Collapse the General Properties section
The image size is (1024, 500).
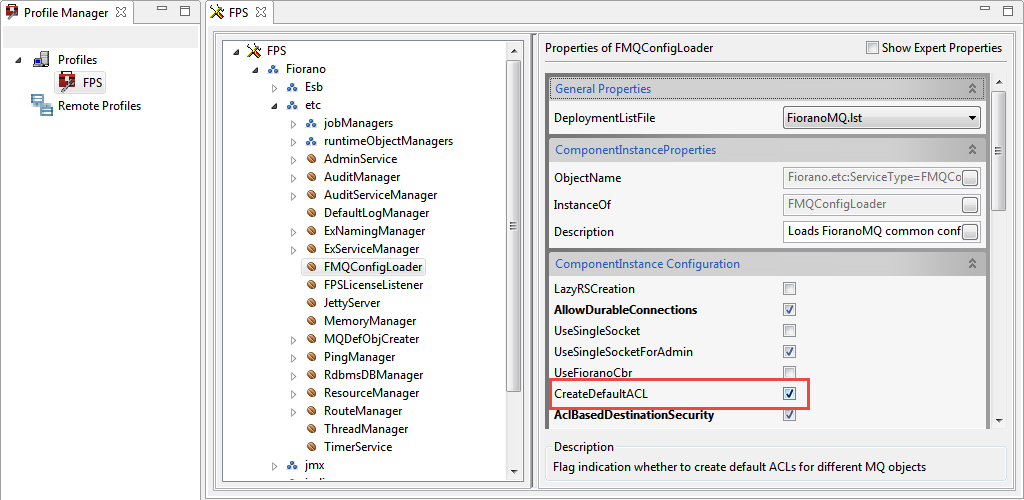[x=971, y=89]
